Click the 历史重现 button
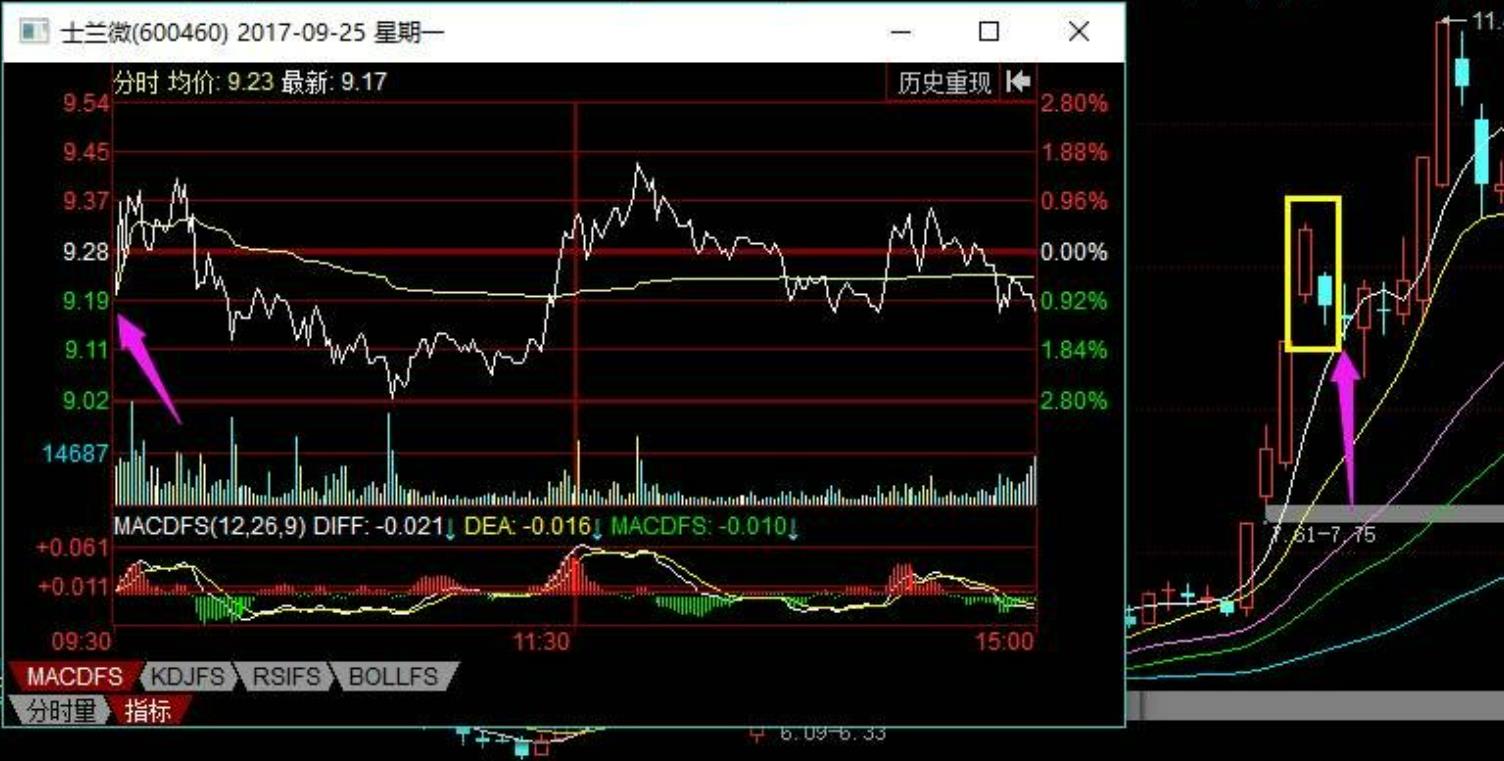 (944, 82)
